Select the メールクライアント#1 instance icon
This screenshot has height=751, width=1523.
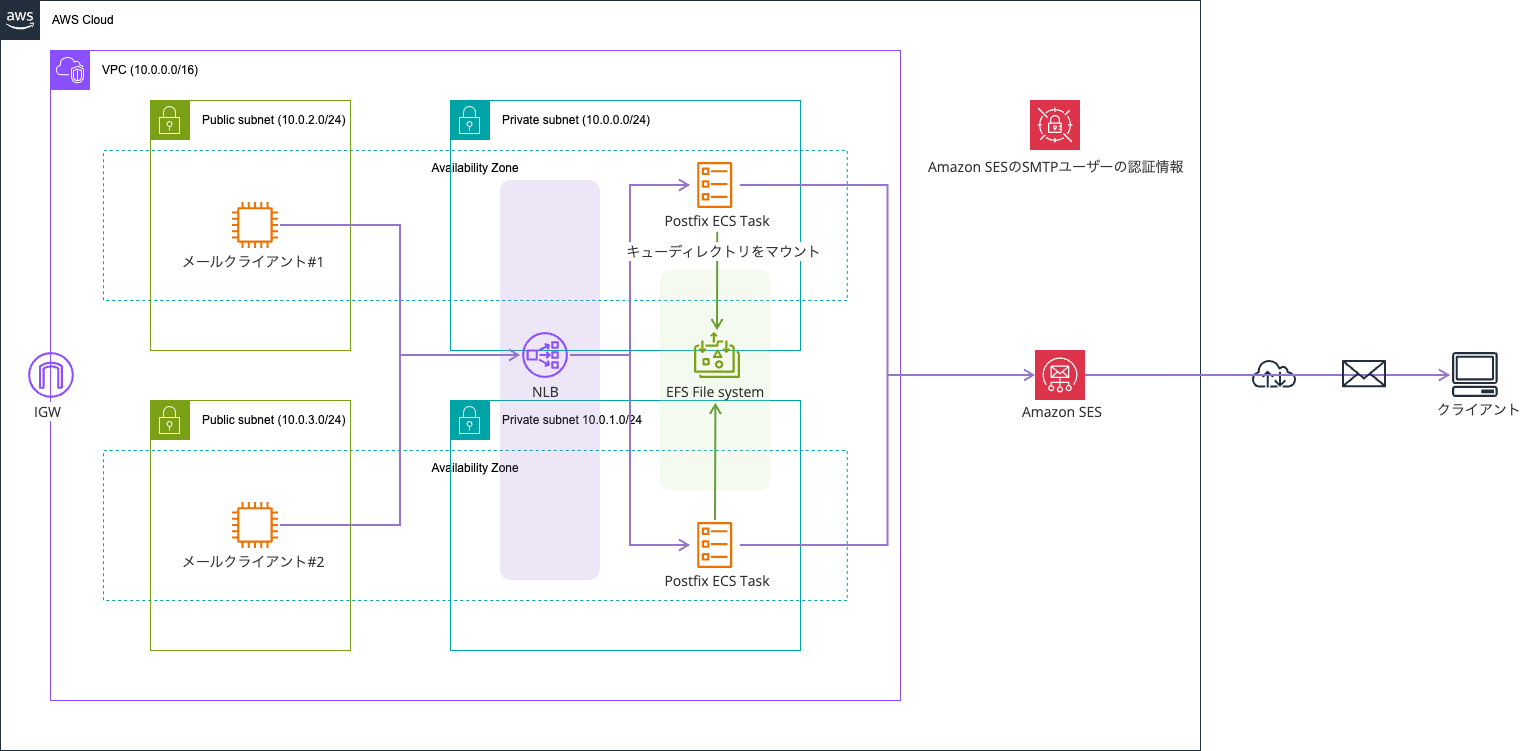click(x=254, y=225)
